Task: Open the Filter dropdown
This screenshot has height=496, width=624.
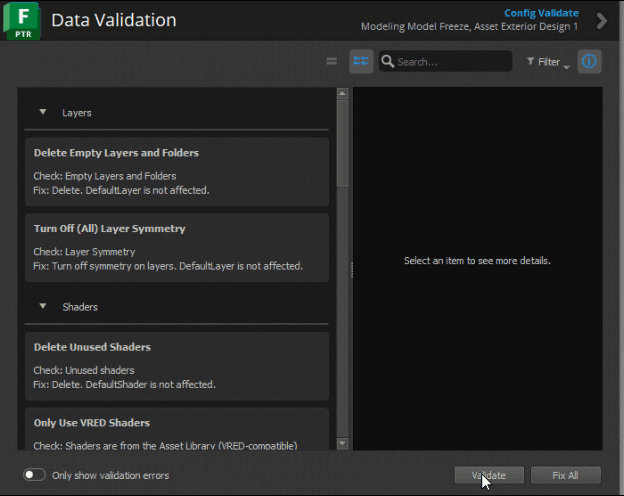Action: (x=548, y=62)
